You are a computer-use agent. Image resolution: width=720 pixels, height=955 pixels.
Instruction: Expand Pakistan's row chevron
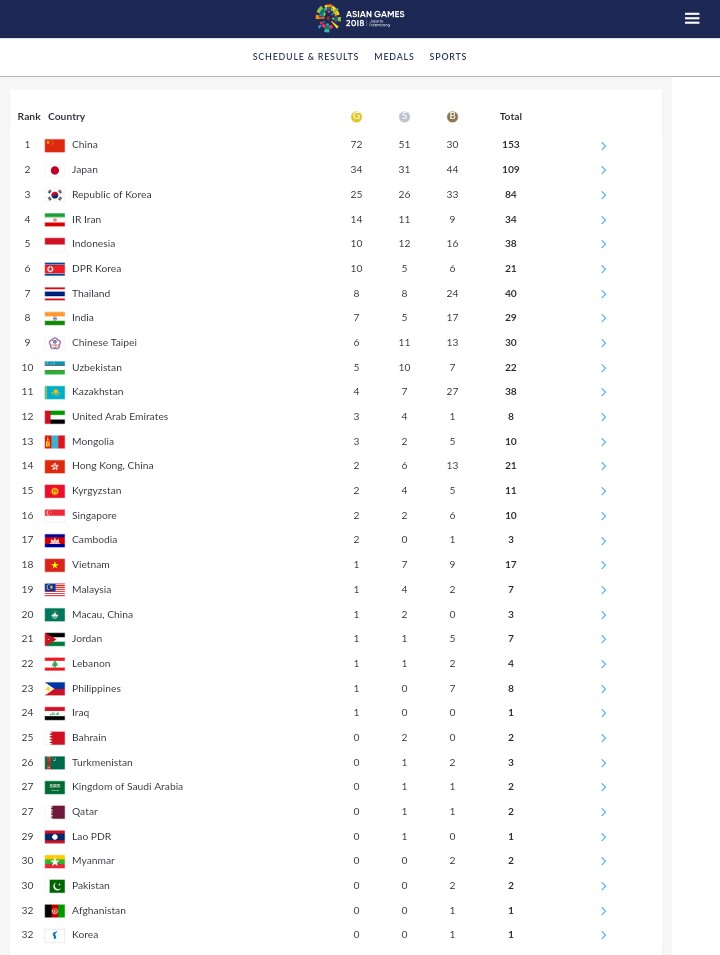click(x=603, y=886)
